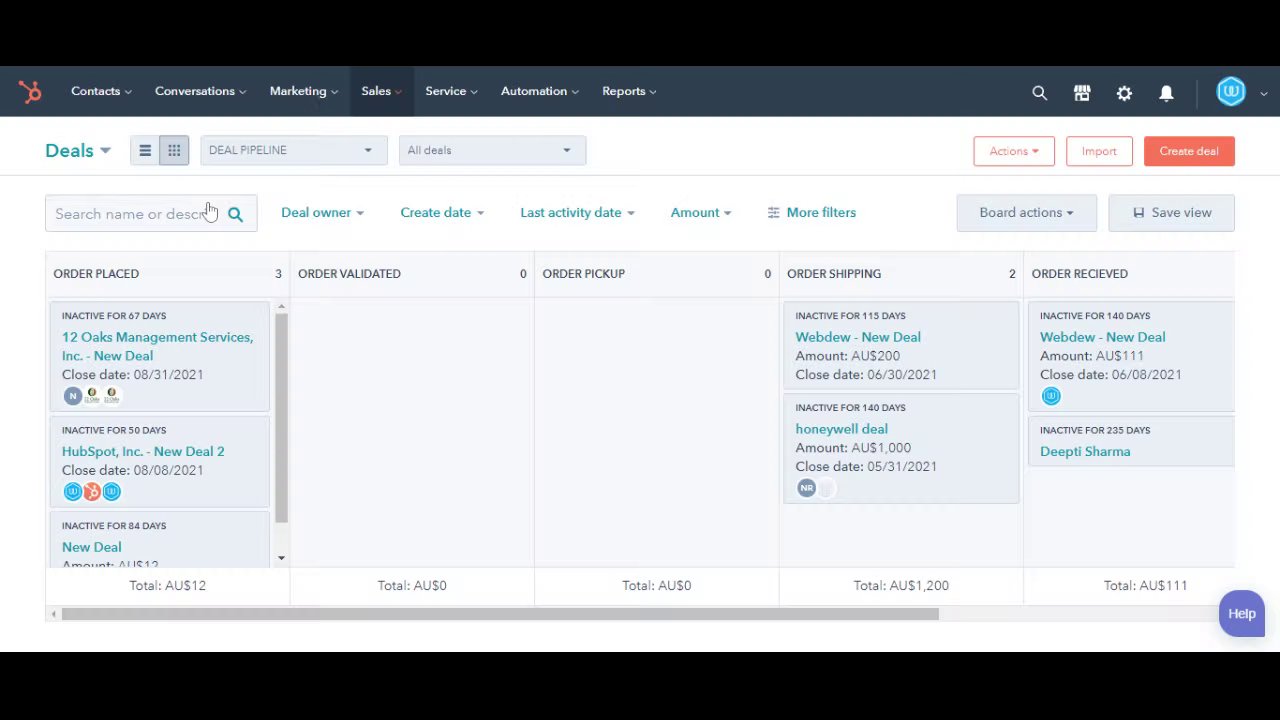Expand the Deals object dropdown
Image resolution: width=1280 pixels, height=720 pixels.
78,150
